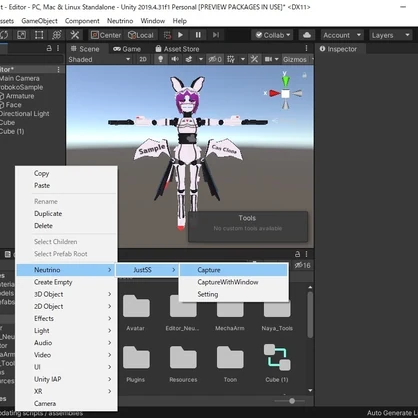The width and height of the screenshot is (418, 418).
Task: Select Main Camera in Hierarchy
Action: point(20,78)
